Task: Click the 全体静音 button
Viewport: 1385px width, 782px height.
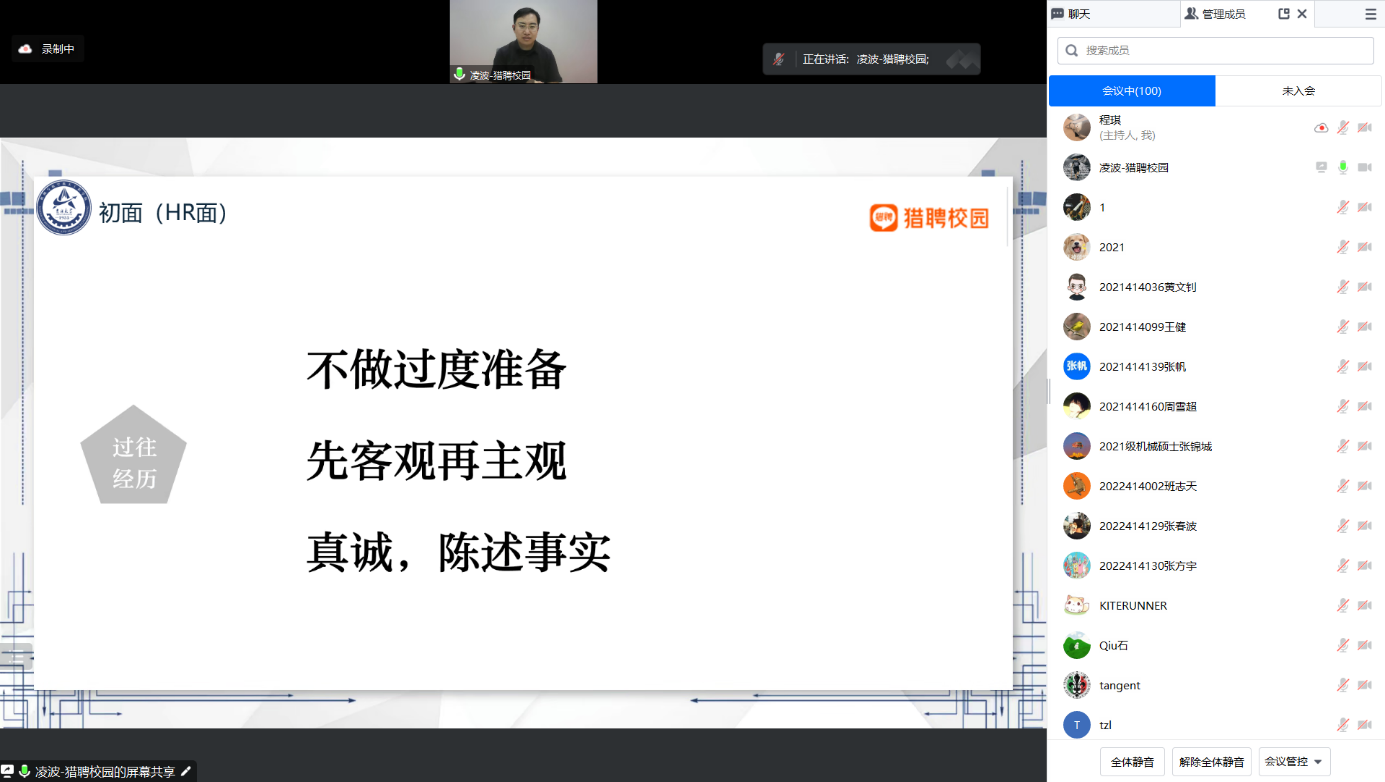Action: tap(1132, 762)
